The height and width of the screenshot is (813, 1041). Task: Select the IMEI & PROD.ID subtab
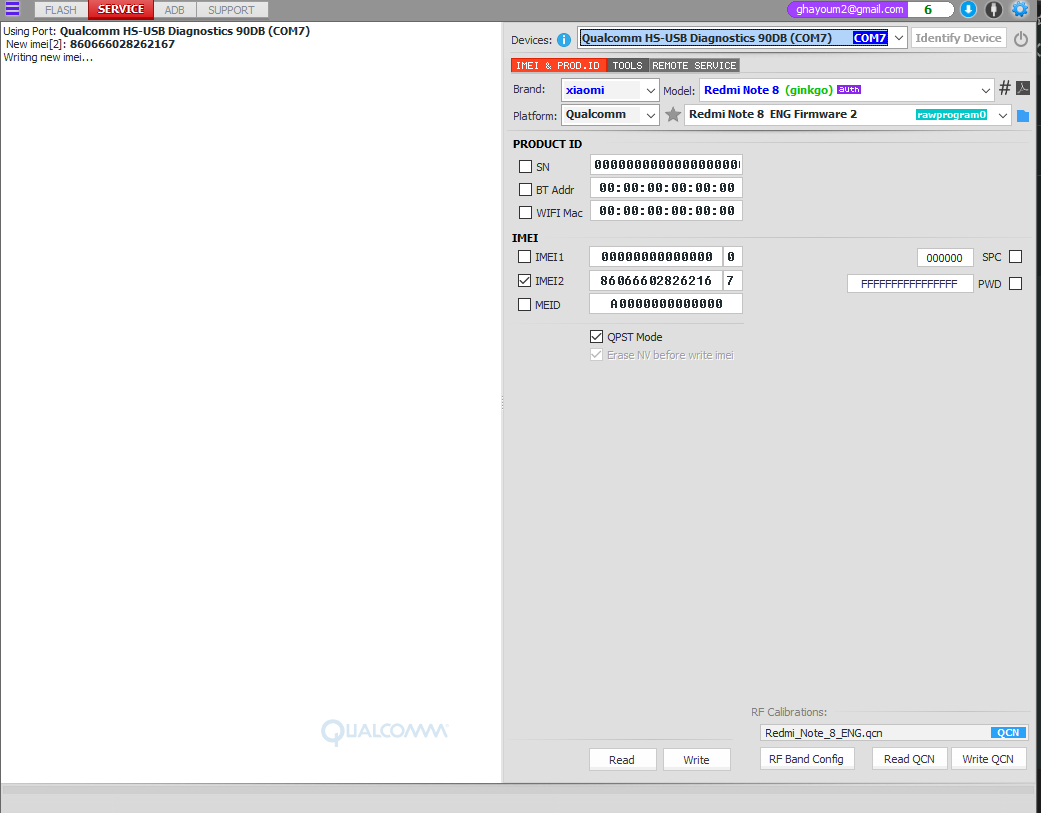[x=558, y=65]
